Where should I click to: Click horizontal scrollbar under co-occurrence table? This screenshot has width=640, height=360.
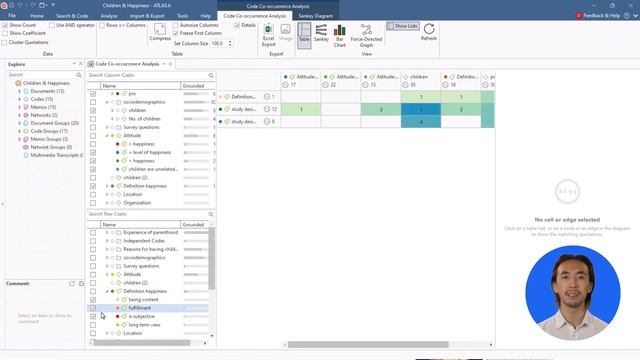click(x=368, y=344)
